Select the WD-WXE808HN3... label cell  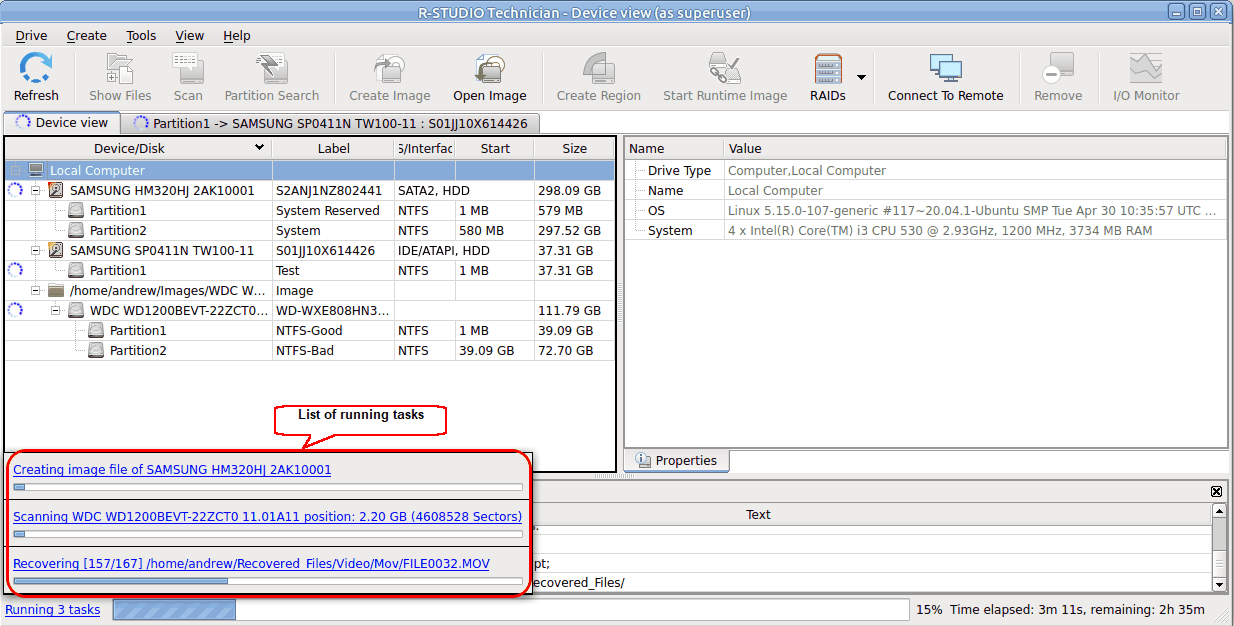pos(334,310)
